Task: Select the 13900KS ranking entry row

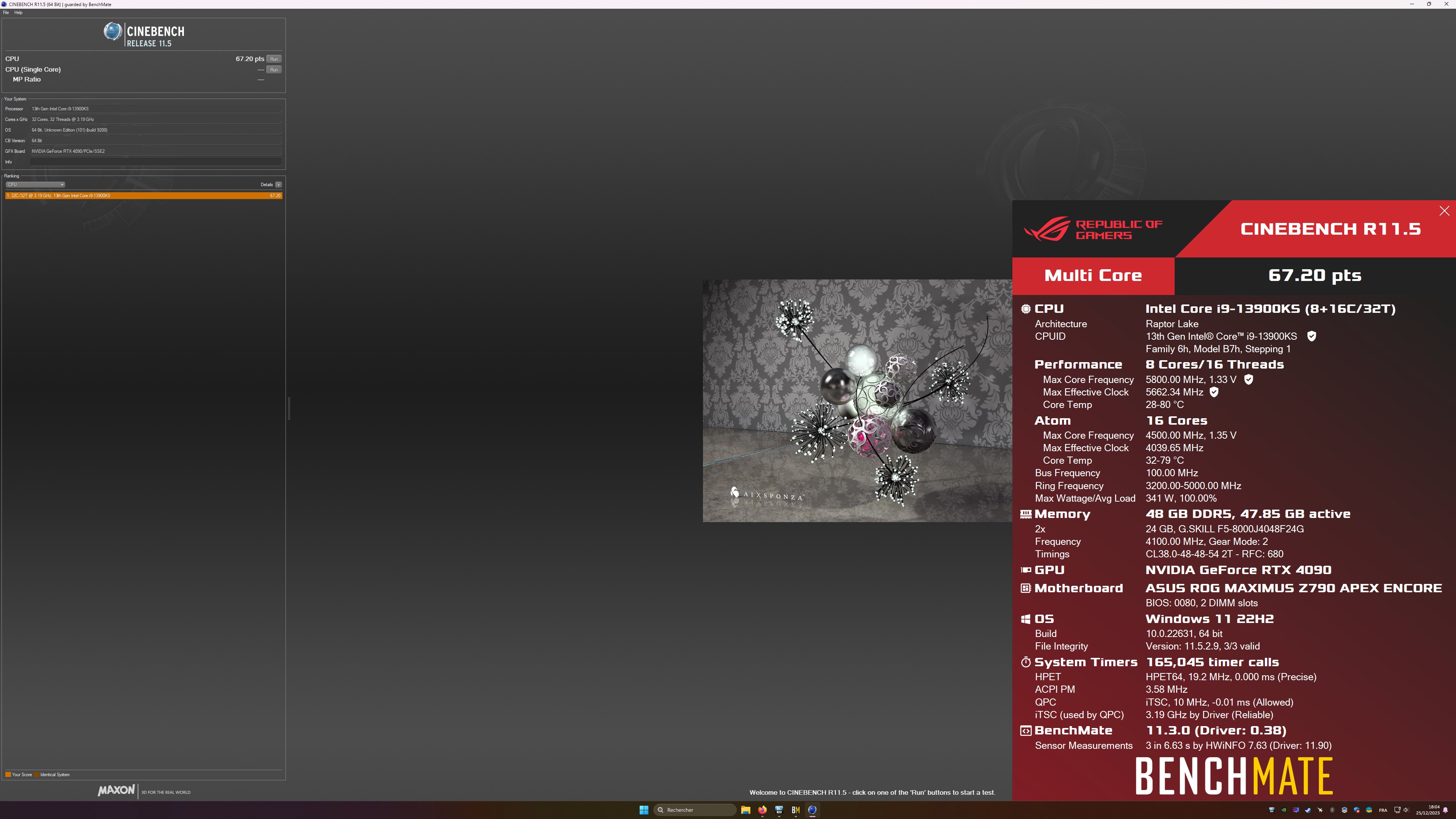Action: tap(144, 196)
